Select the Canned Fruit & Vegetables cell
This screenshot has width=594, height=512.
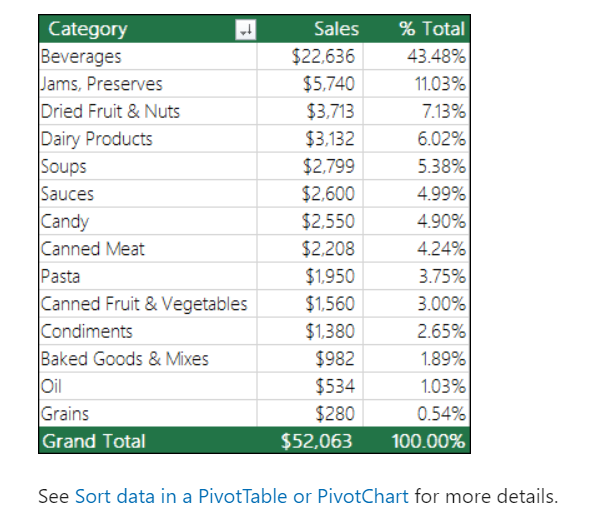148,304
